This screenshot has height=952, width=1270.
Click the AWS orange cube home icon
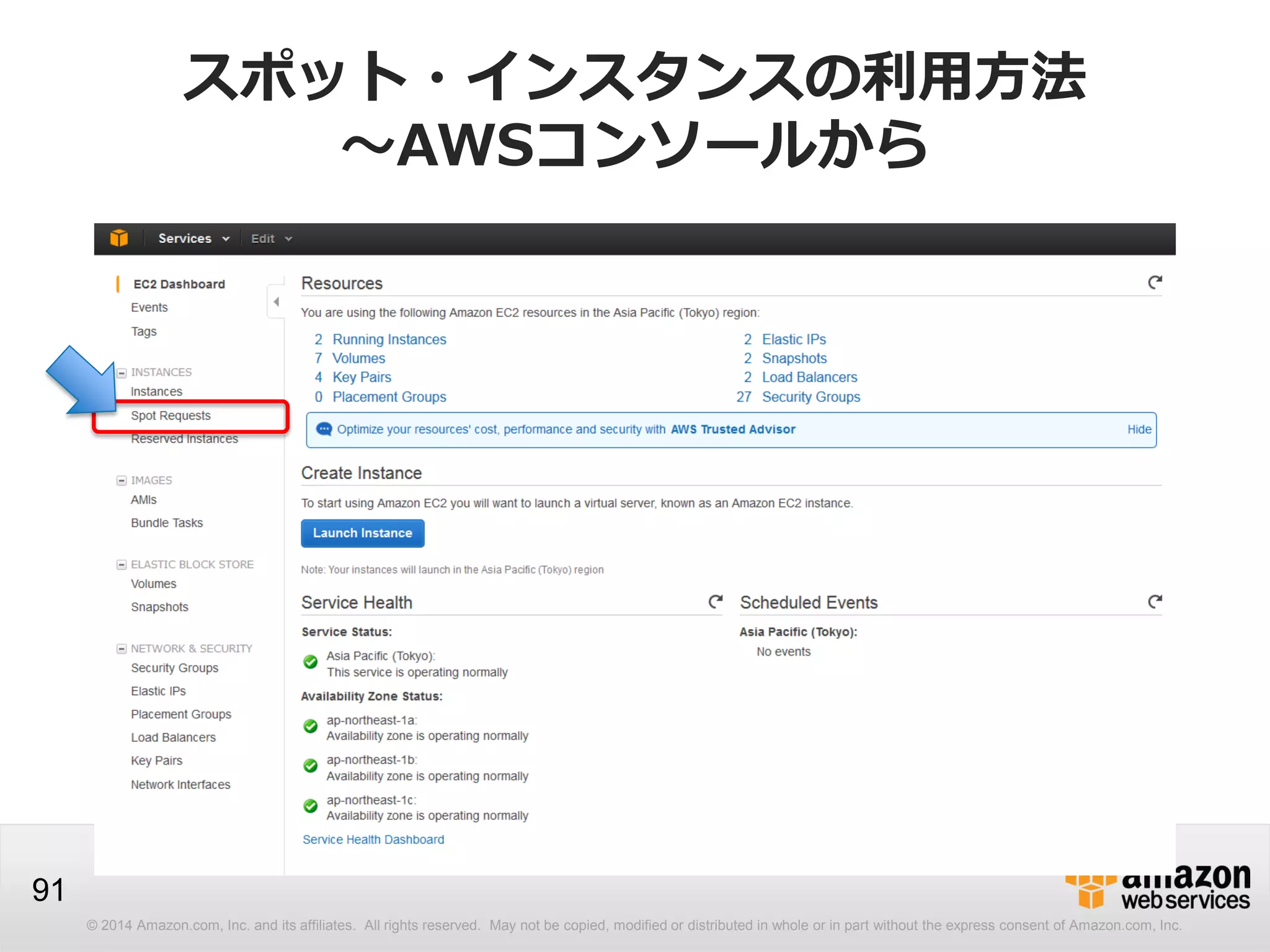coord(119,238)
